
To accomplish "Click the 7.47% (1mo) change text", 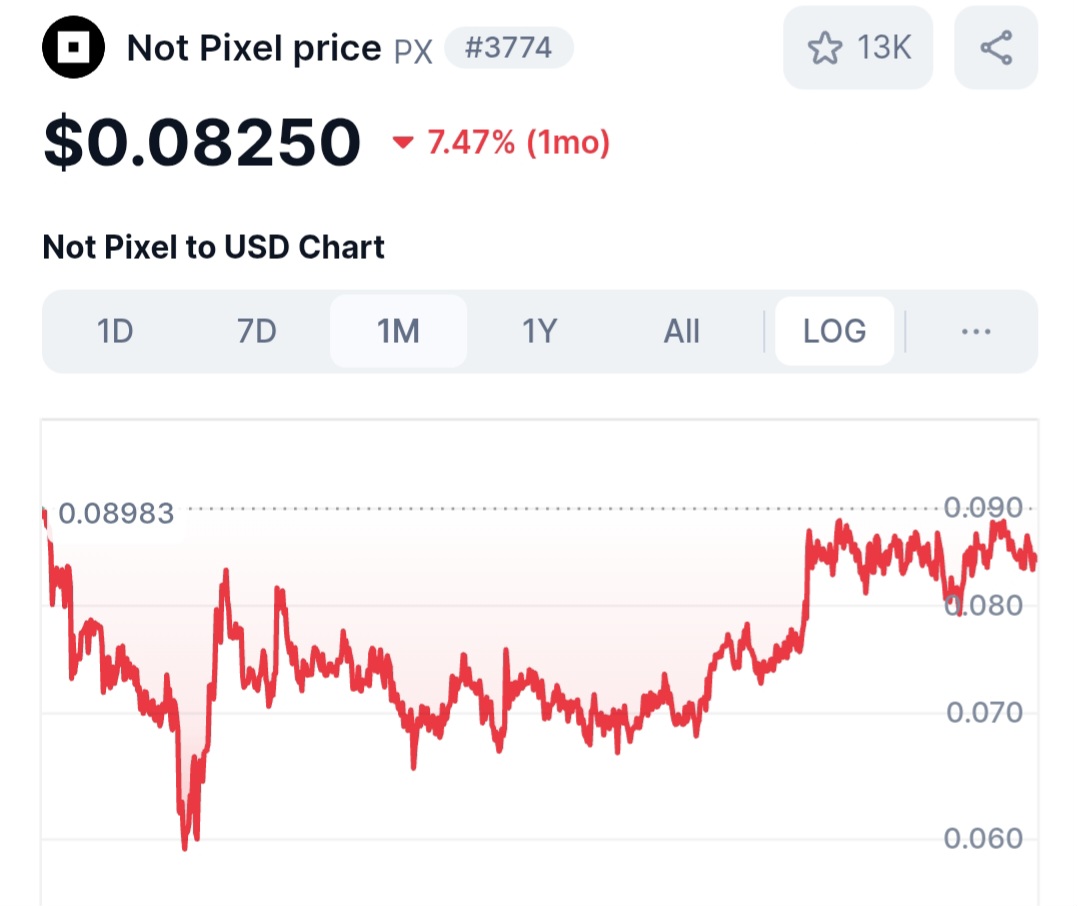I will (x=518, y=143).
